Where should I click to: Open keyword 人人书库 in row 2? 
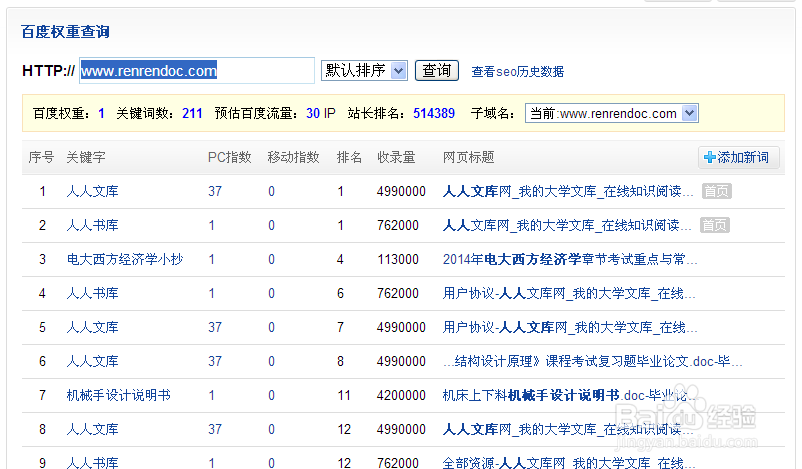click(93, 225)
